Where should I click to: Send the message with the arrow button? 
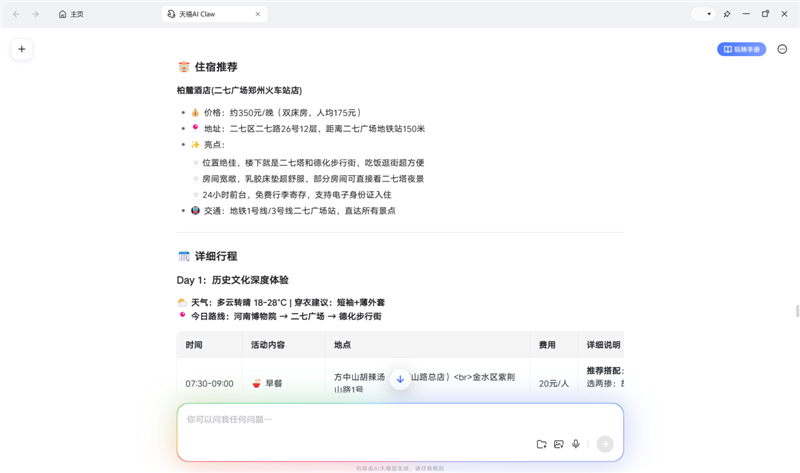[605, 444]
